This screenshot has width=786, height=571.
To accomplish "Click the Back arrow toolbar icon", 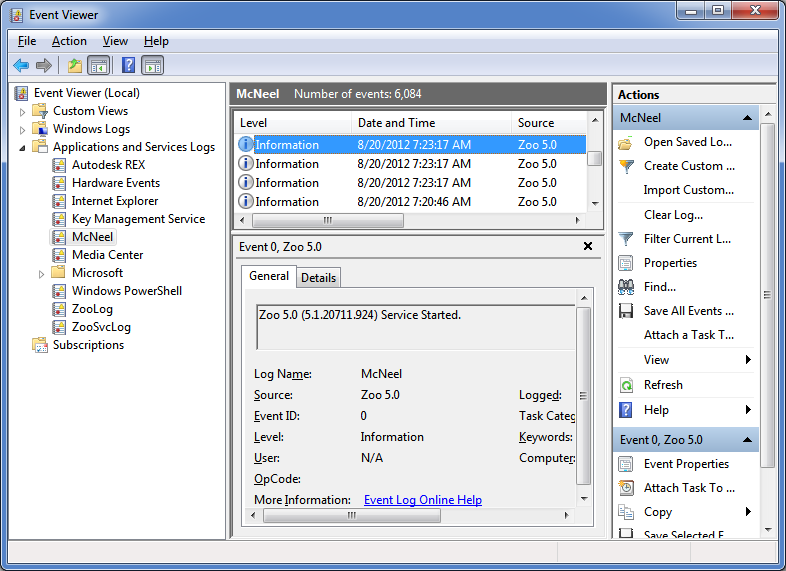I will point(21,65).
